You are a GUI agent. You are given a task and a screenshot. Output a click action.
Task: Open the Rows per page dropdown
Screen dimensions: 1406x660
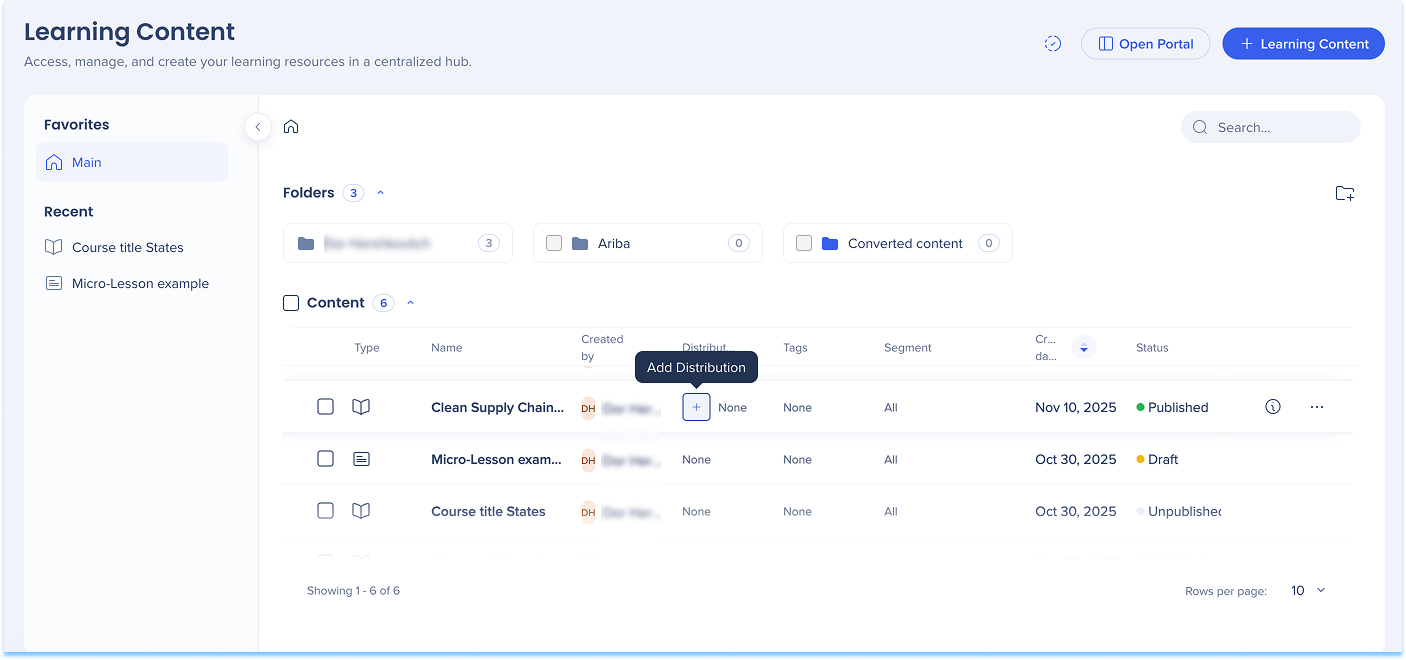(1307, 591)
